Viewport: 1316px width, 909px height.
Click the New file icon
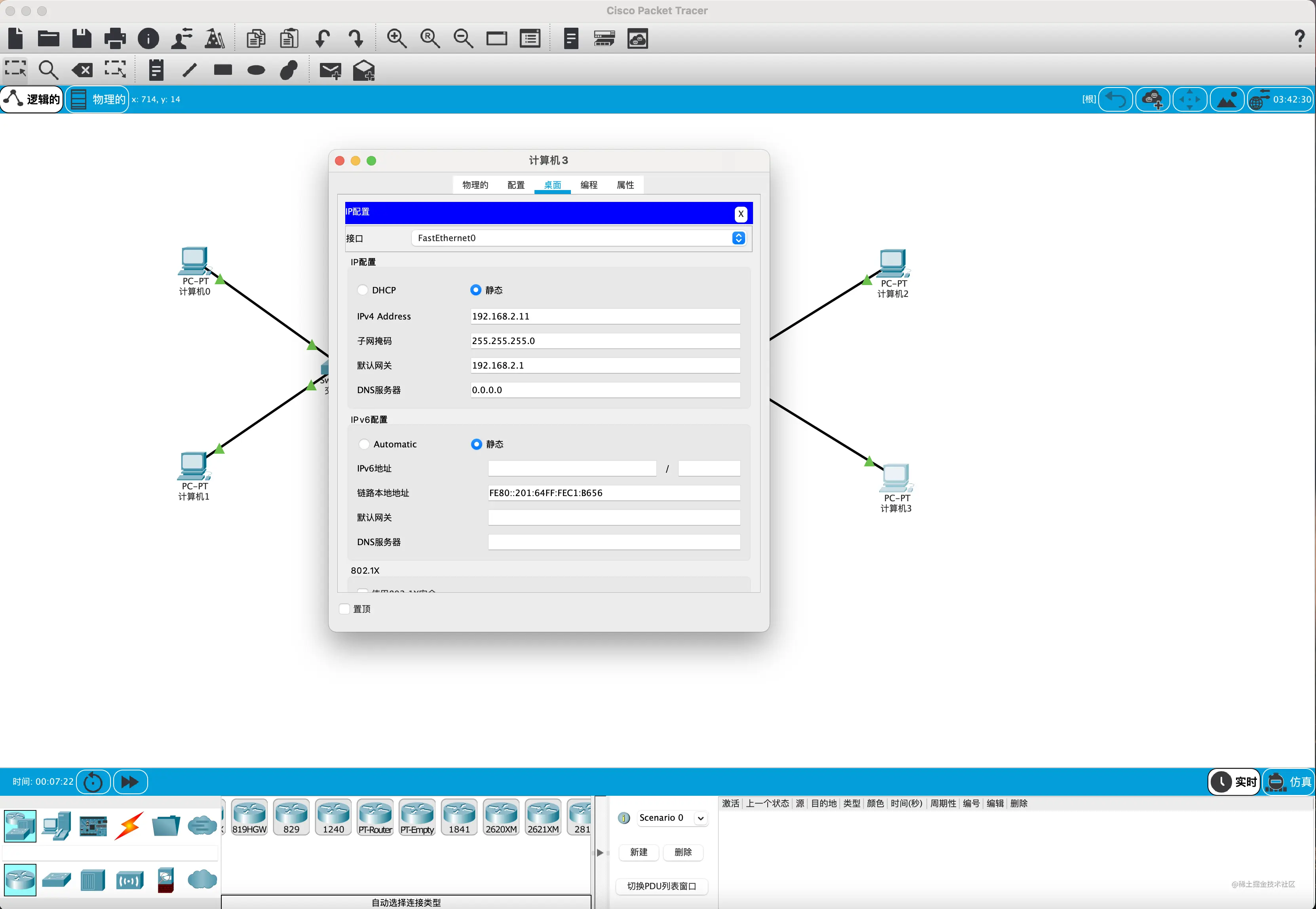[16, 38]
